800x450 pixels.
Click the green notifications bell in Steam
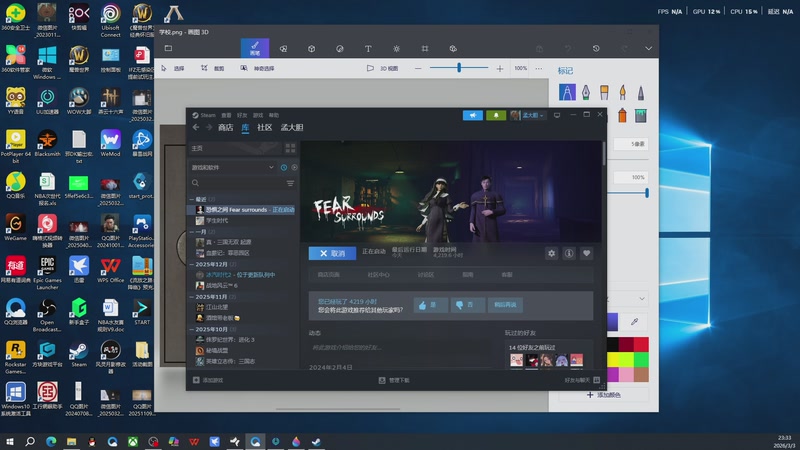[x=496, y=115]
